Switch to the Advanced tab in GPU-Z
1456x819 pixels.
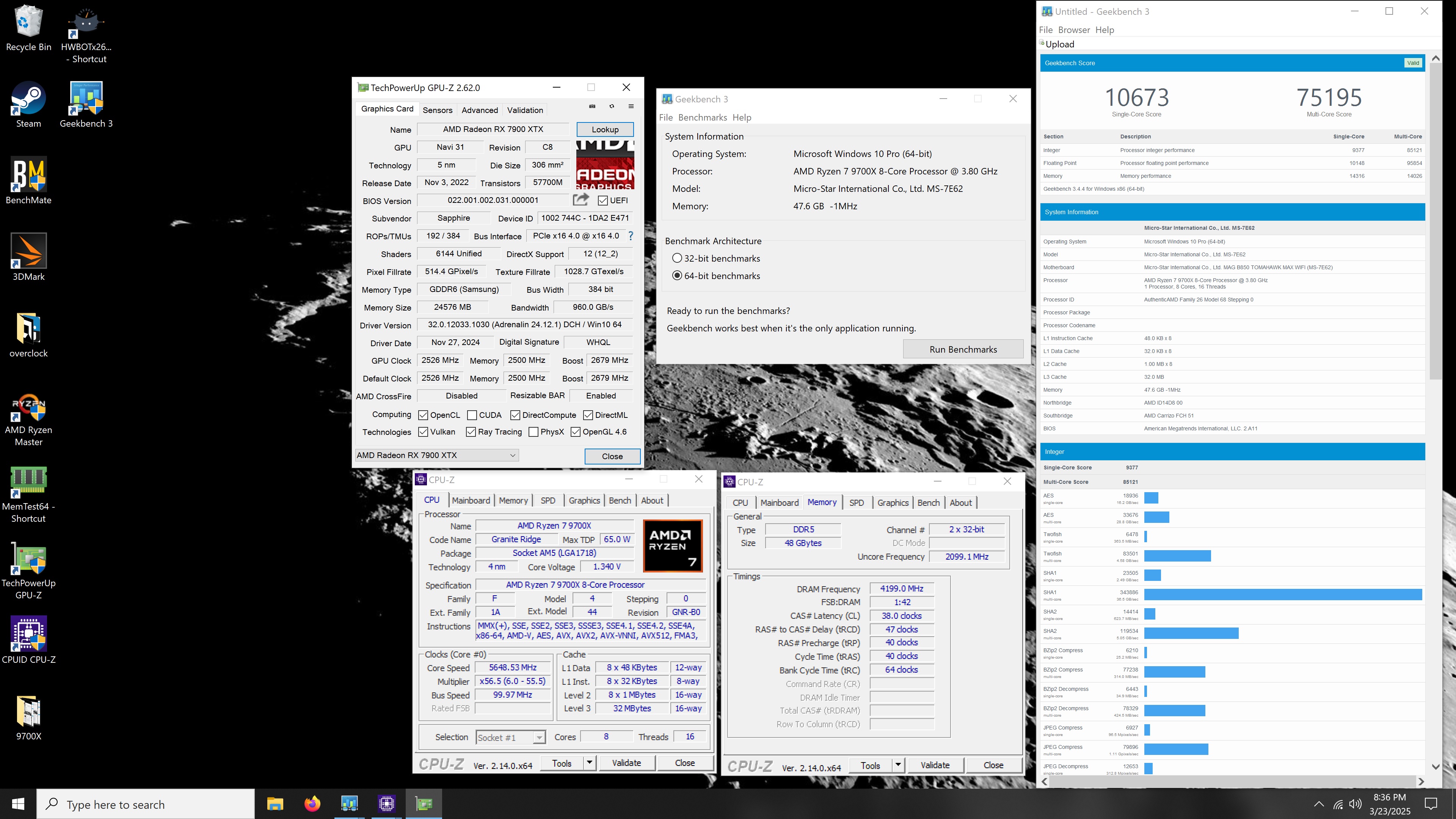(480, 110)
